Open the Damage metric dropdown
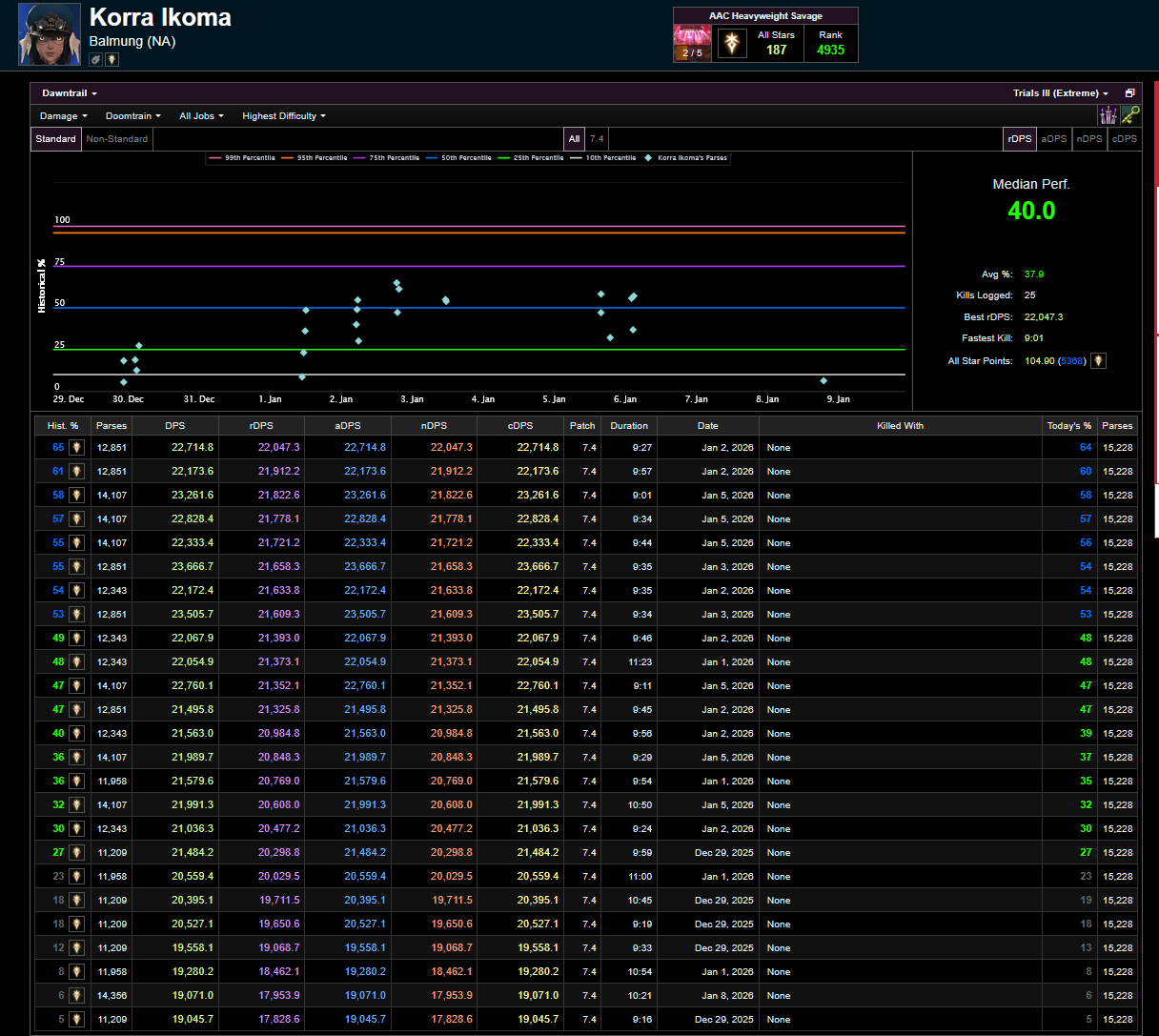The width and height of the screenshot is (1159, 1036). [x=64, y=116]
